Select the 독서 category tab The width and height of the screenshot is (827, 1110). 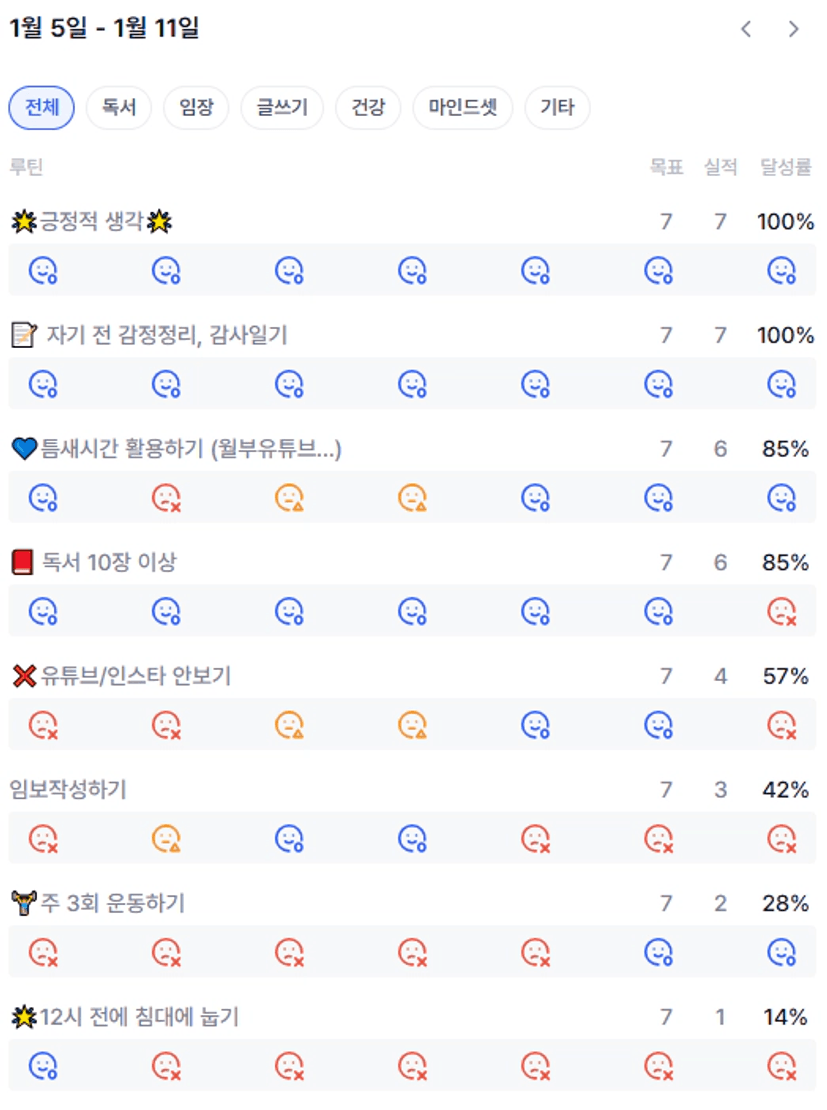tap(118, 108)
